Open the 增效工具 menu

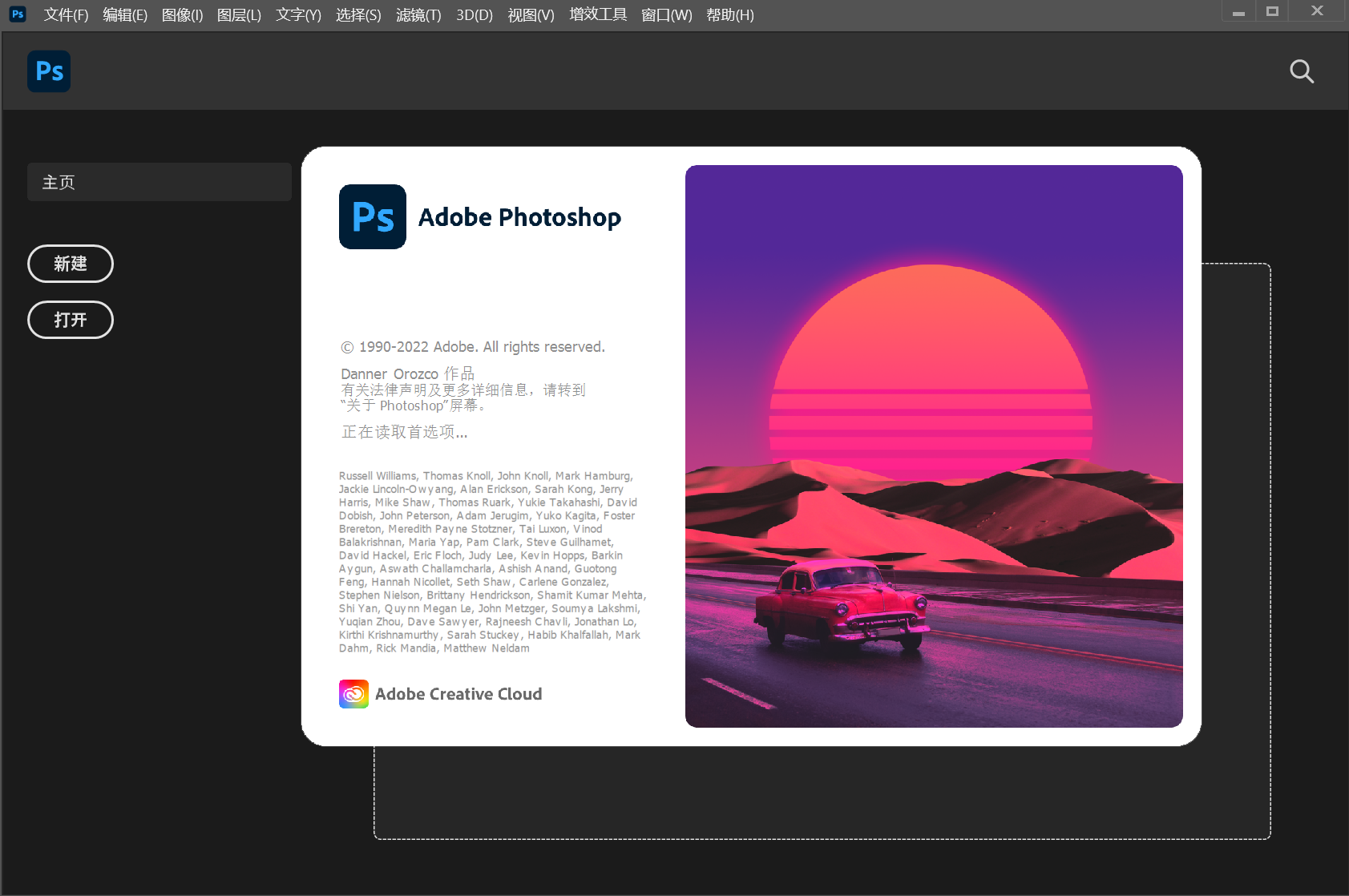[598, 14]
